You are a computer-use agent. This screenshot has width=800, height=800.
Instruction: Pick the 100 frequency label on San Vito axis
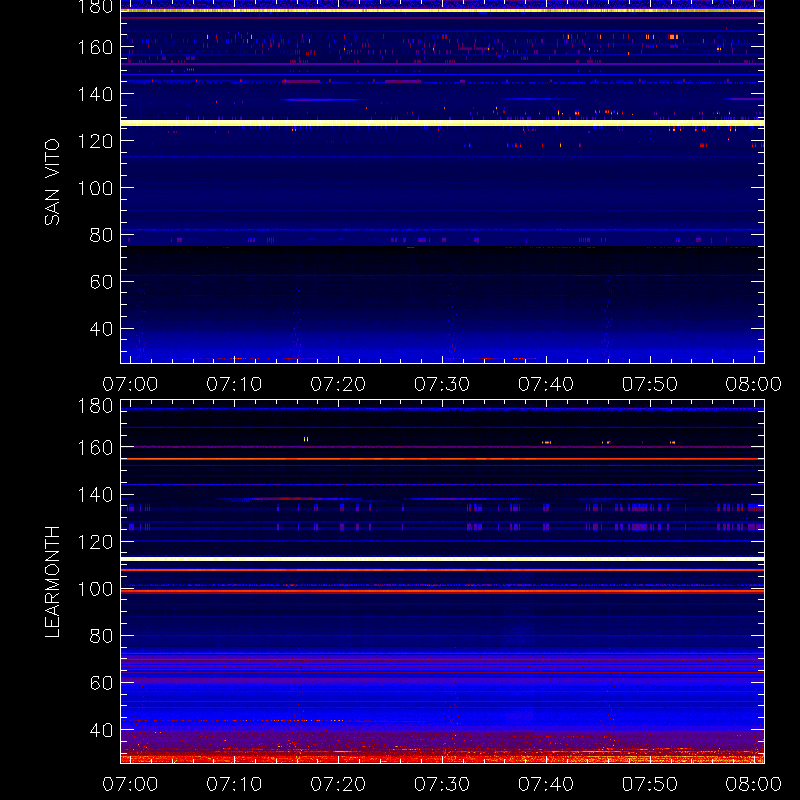tap(95, 188)
